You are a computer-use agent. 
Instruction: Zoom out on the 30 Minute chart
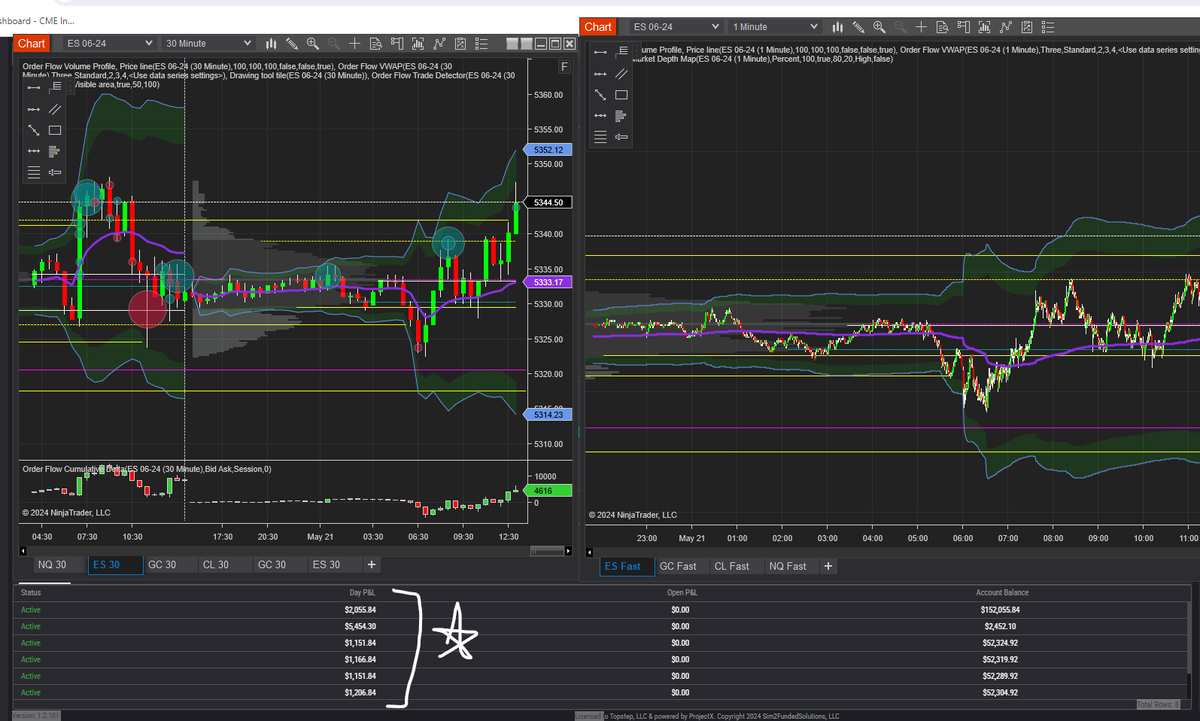[333, 43]
